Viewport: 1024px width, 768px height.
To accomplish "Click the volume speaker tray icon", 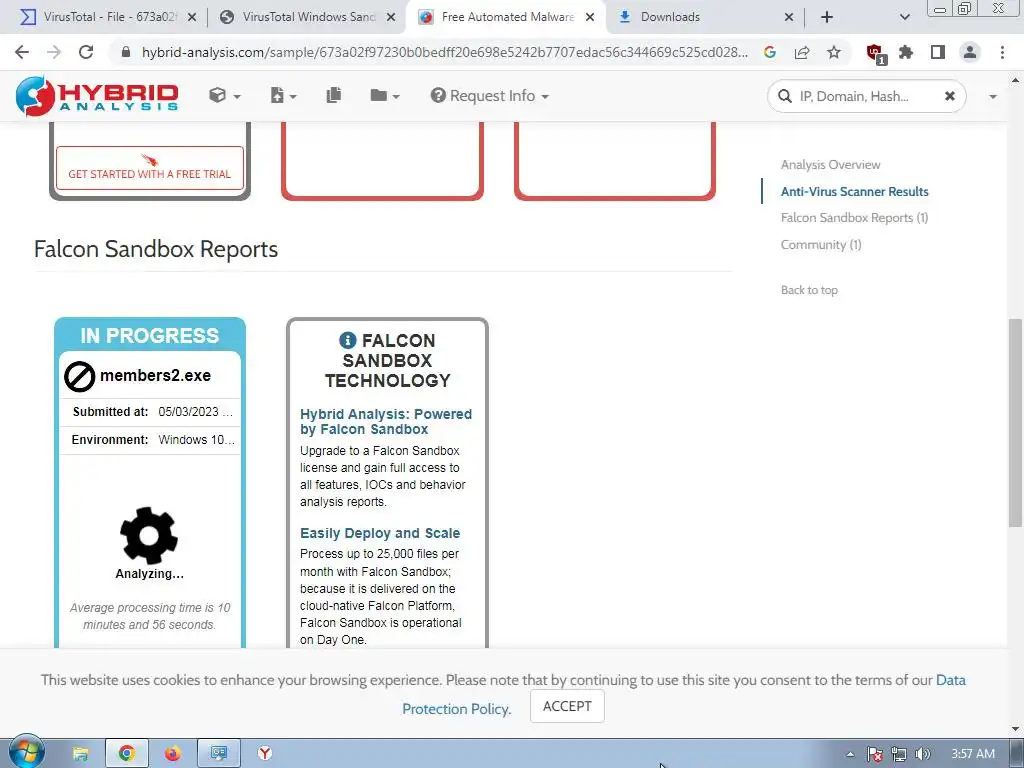I will pos(923,754).
